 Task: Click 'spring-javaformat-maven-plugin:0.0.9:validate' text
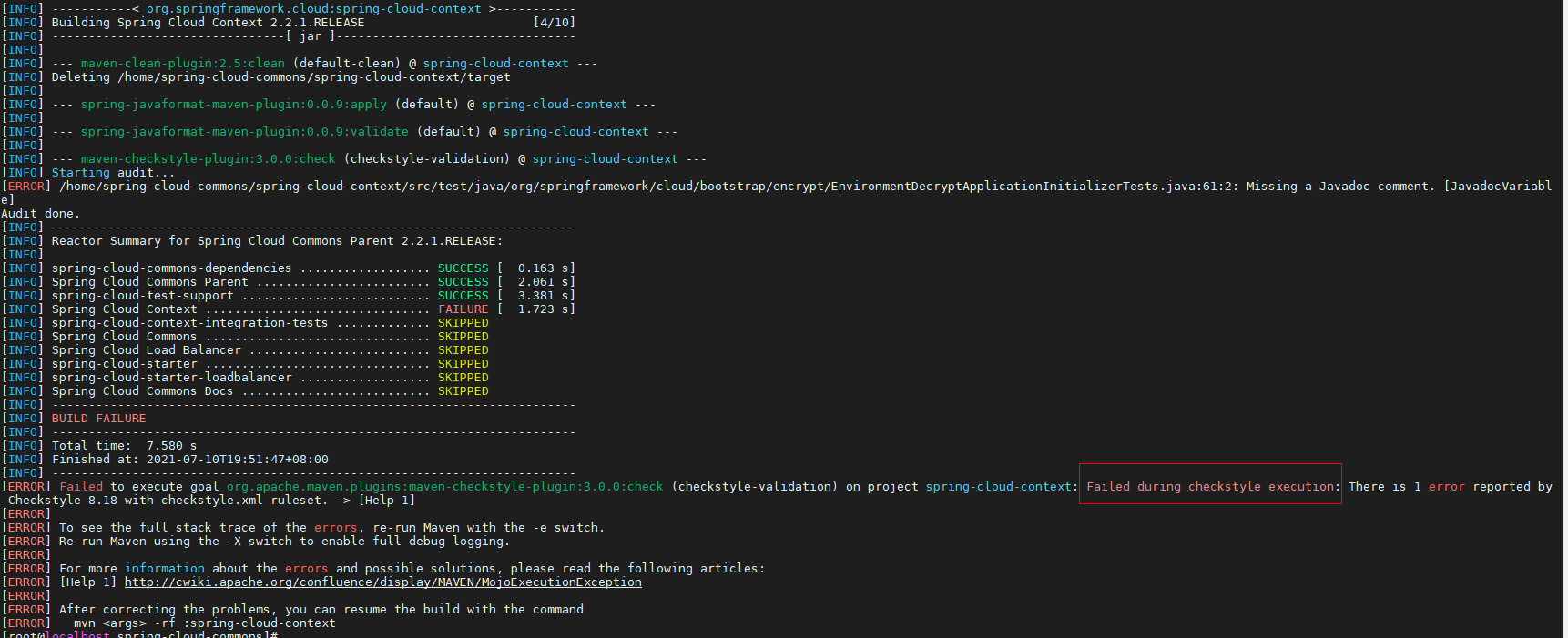point(244,132)
